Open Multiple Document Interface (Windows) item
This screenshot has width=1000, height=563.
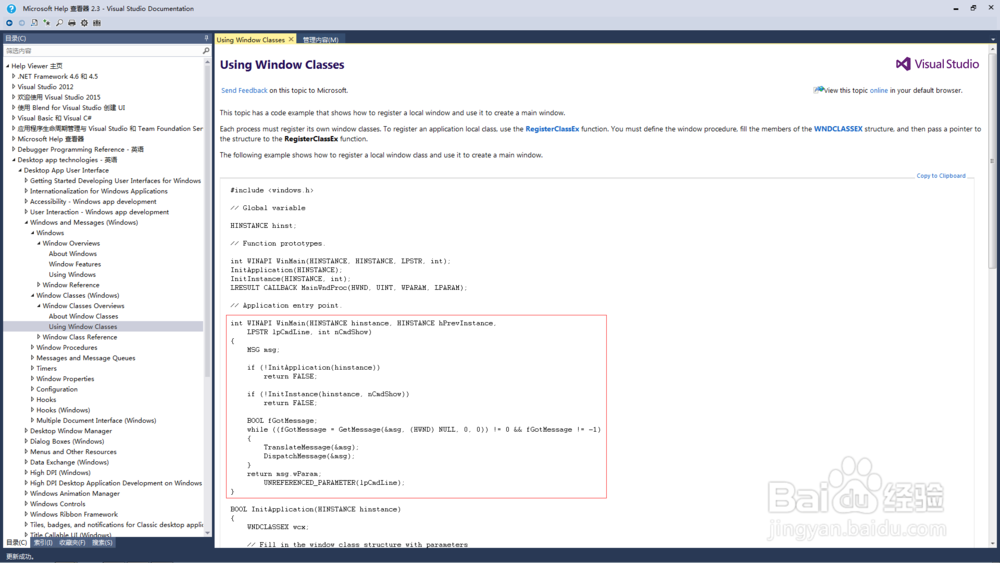point(96,420)
